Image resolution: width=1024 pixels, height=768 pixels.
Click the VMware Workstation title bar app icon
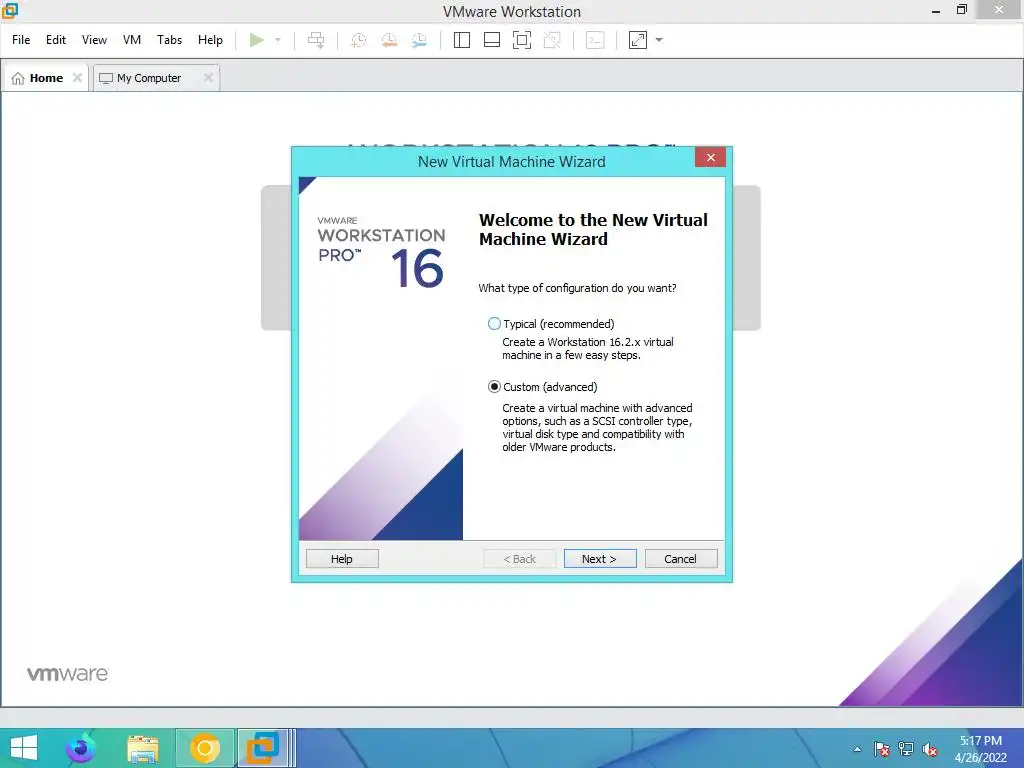[9, 10]
